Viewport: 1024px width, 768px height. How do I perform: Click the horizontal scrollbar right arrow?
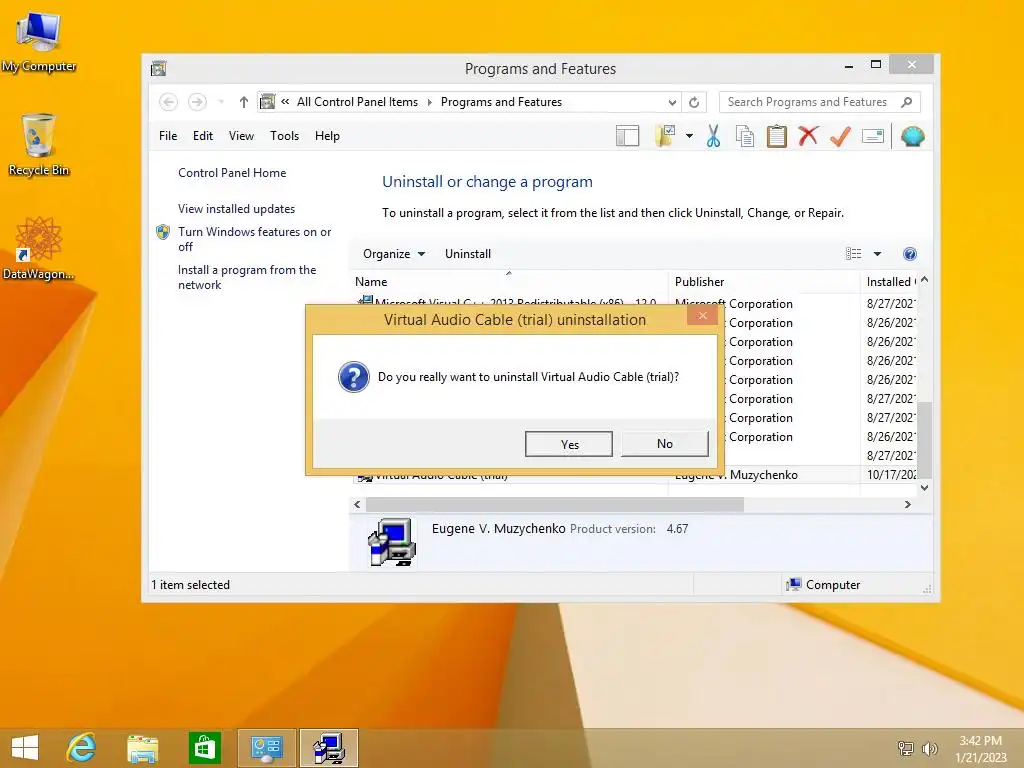click(908, 504)
